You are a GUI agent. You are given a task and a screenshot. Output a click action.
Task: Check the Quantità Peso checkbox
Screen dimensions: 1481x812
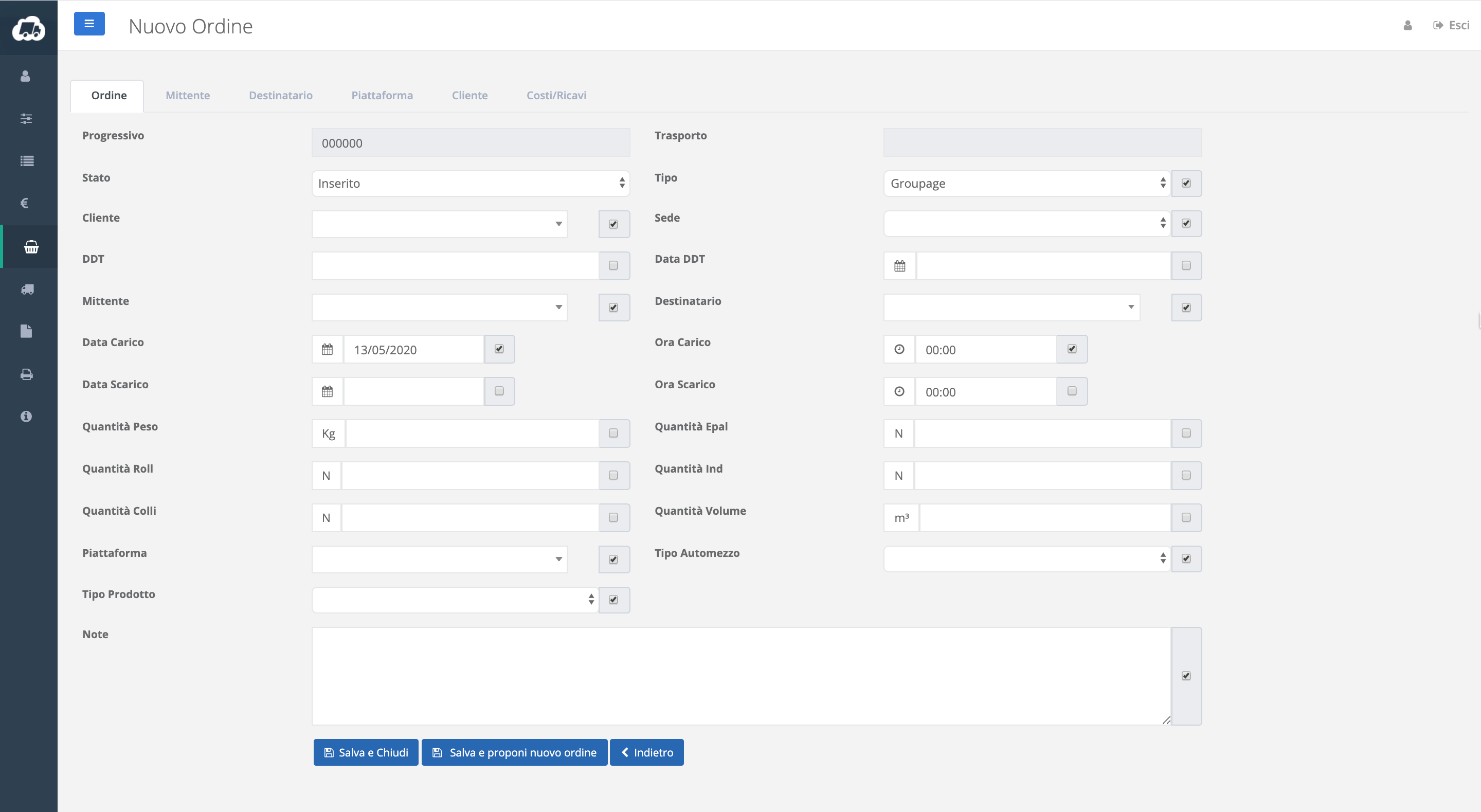tap(613, 433)
